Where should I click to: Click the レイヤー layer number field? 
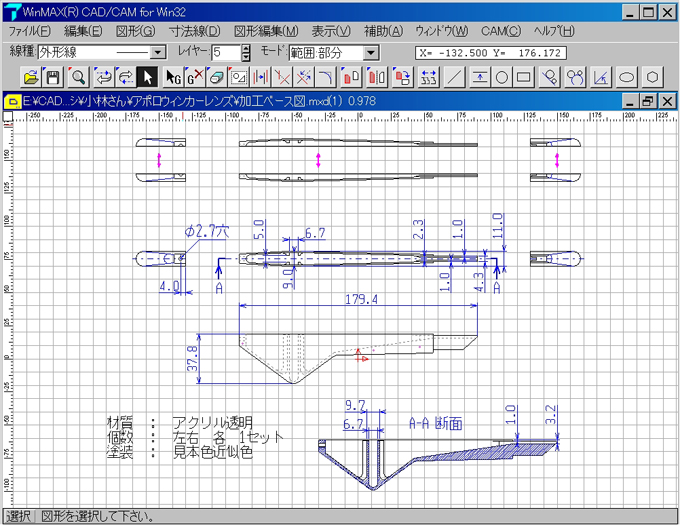(226, 52)
